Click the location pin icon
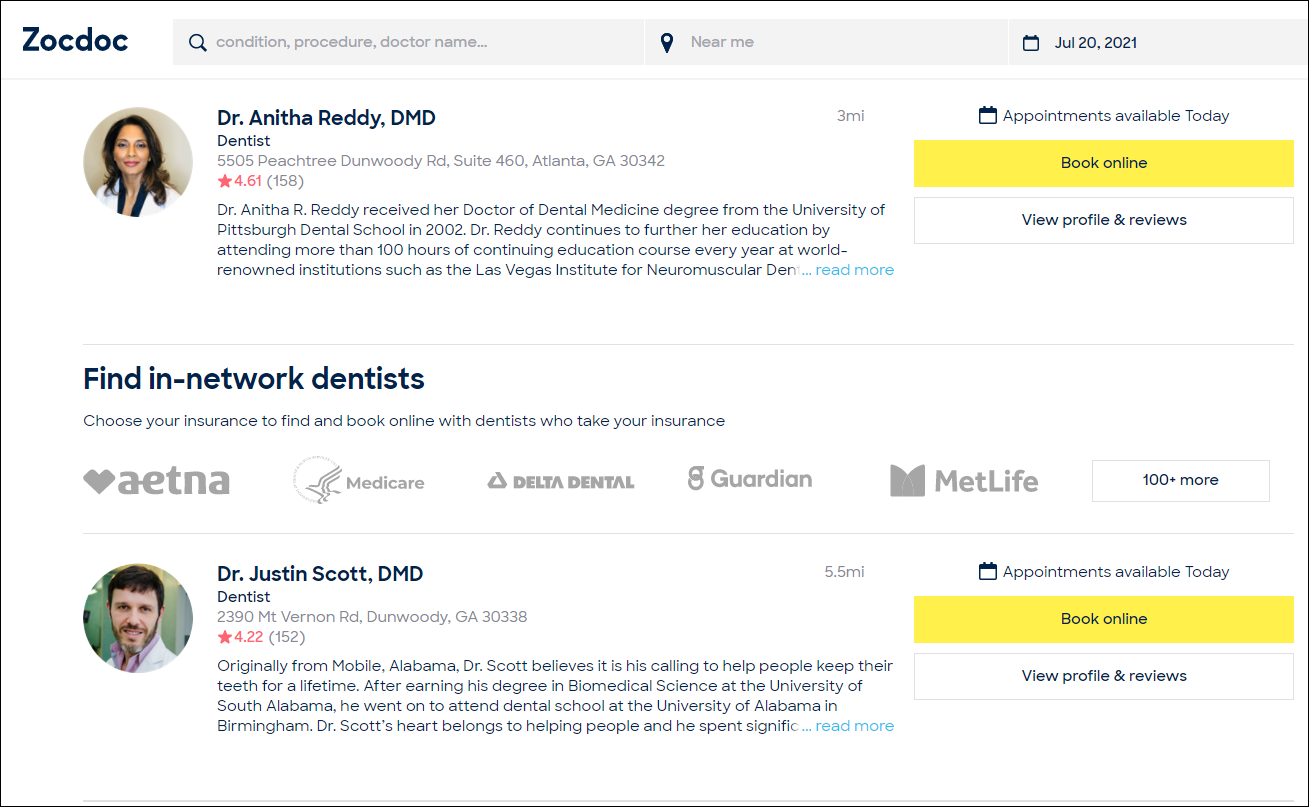This screenshot has width=1309, height=807. [x=667, y=43]
